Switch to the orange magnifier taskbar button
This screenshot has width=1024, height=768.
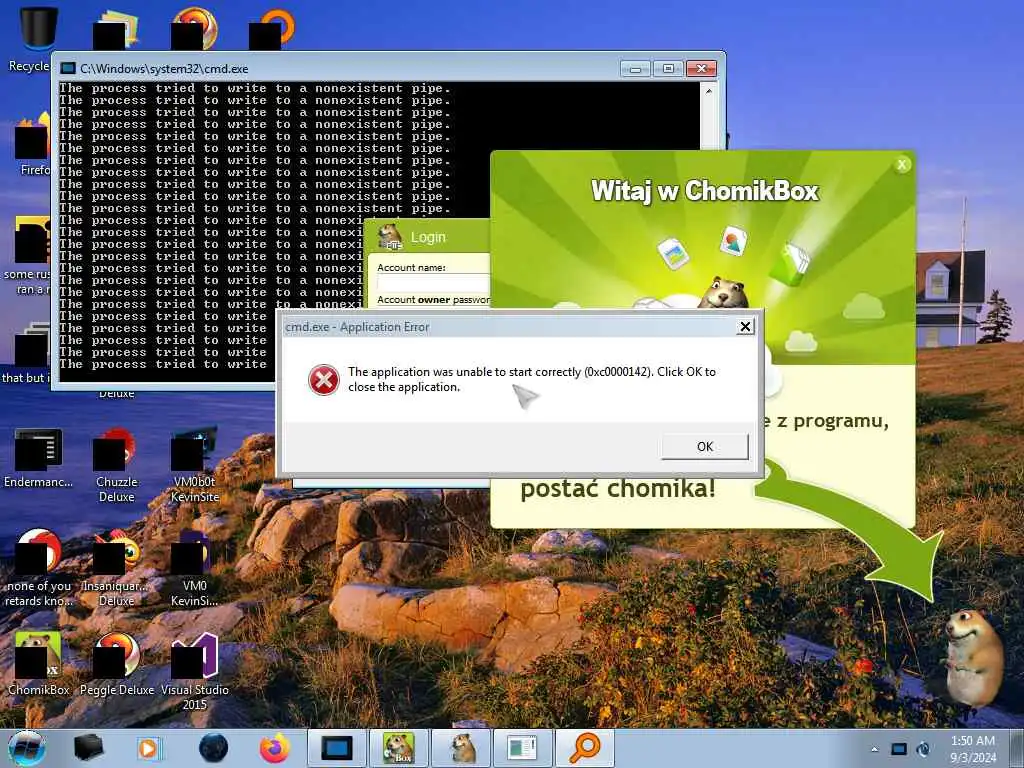[584, 748]
